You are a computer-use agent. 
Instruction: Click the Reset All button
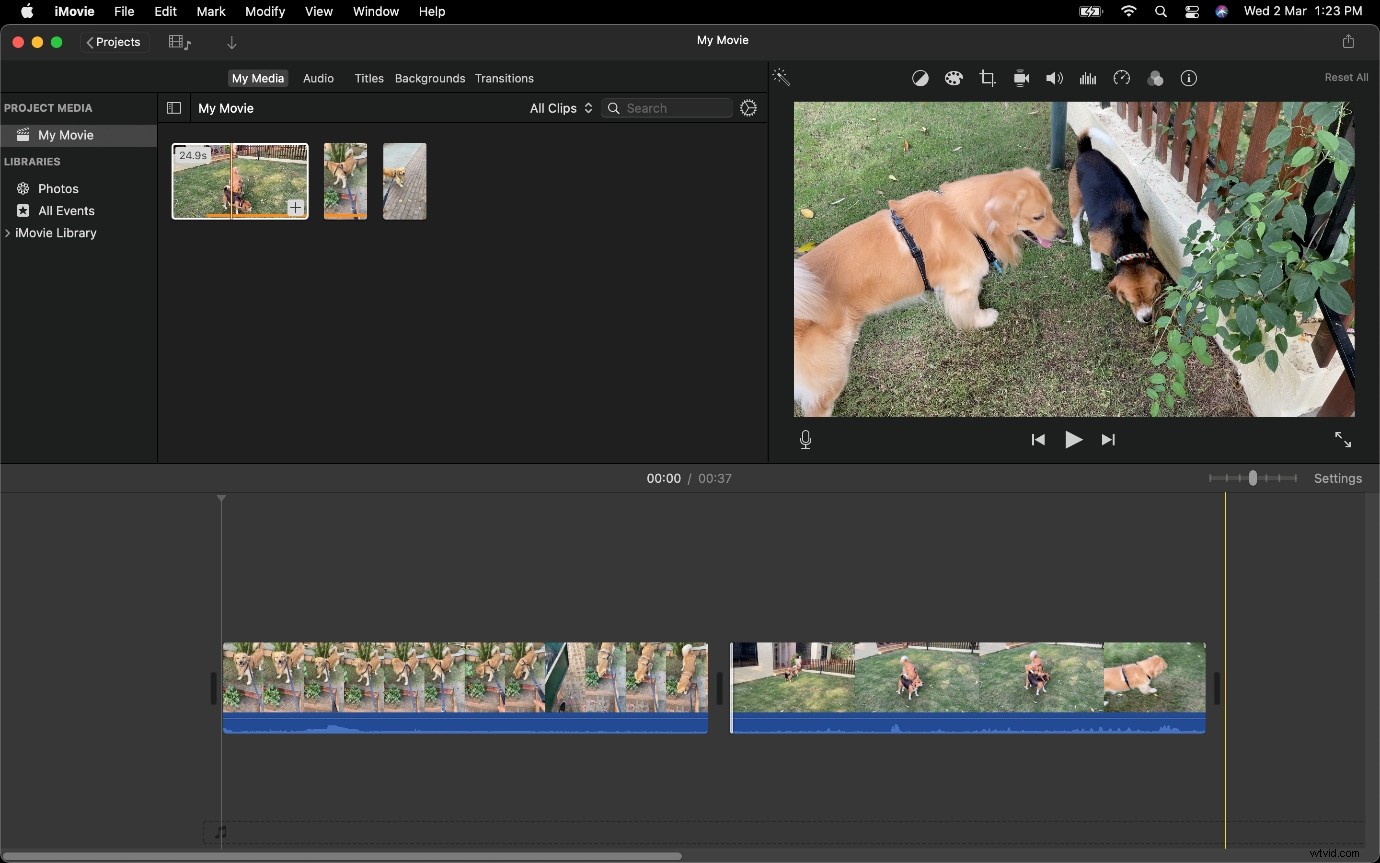1345,77
